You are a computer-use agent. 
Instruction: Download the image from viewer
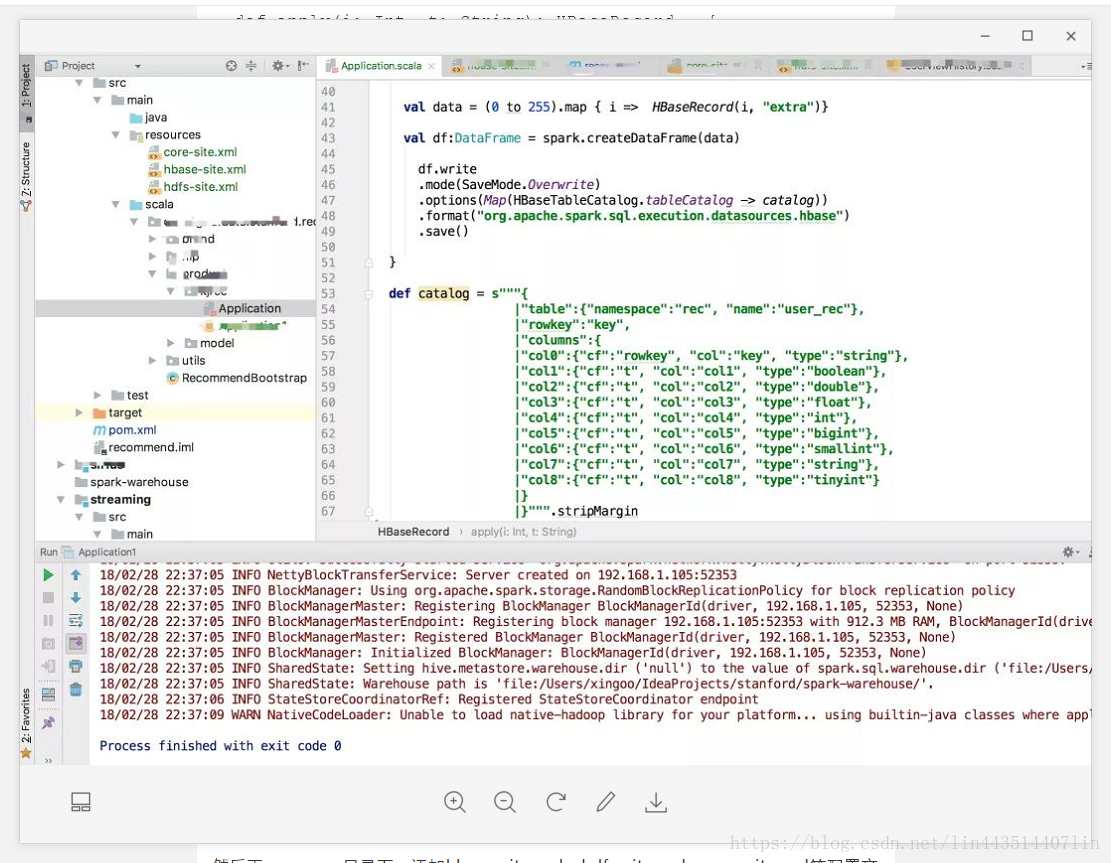pos(656,802)
